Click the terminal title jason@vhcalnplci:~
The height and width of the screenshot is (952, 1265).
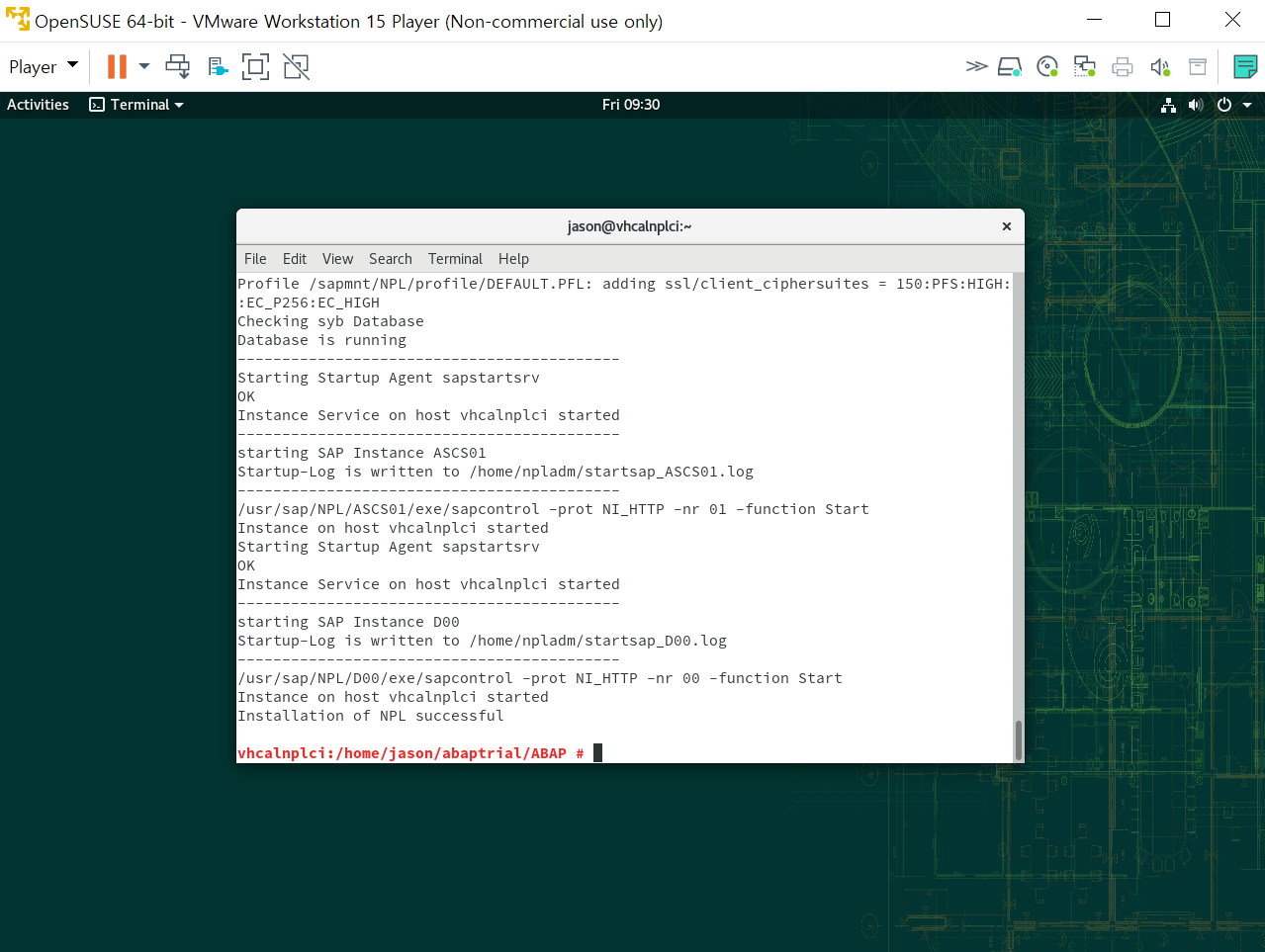click(x=629, y=226)
